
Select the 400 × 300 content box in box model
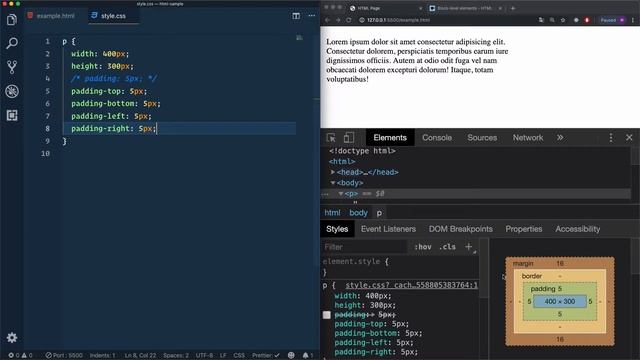(560, 301)
